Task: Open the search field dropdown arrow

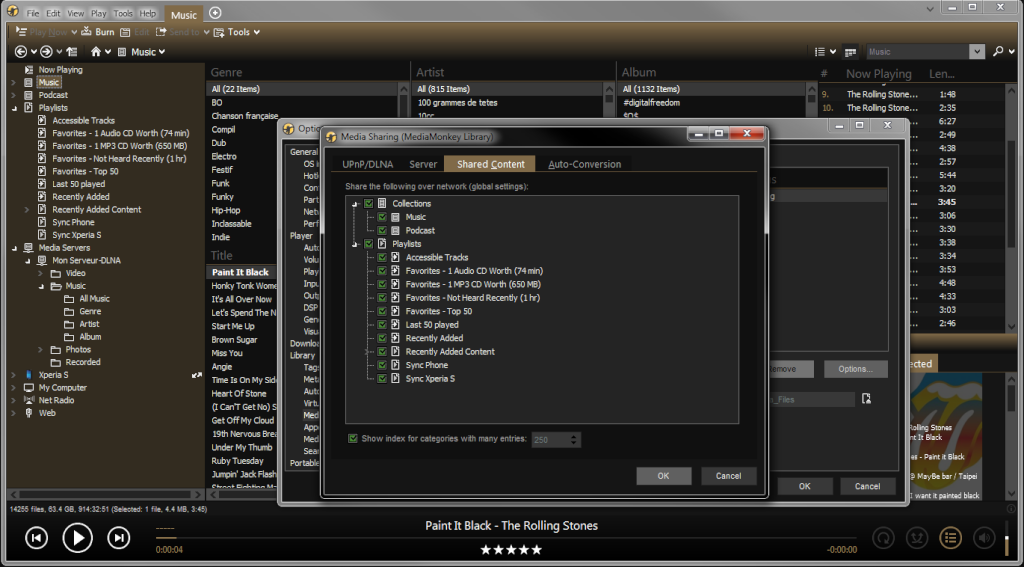Action: click(976, 52)
